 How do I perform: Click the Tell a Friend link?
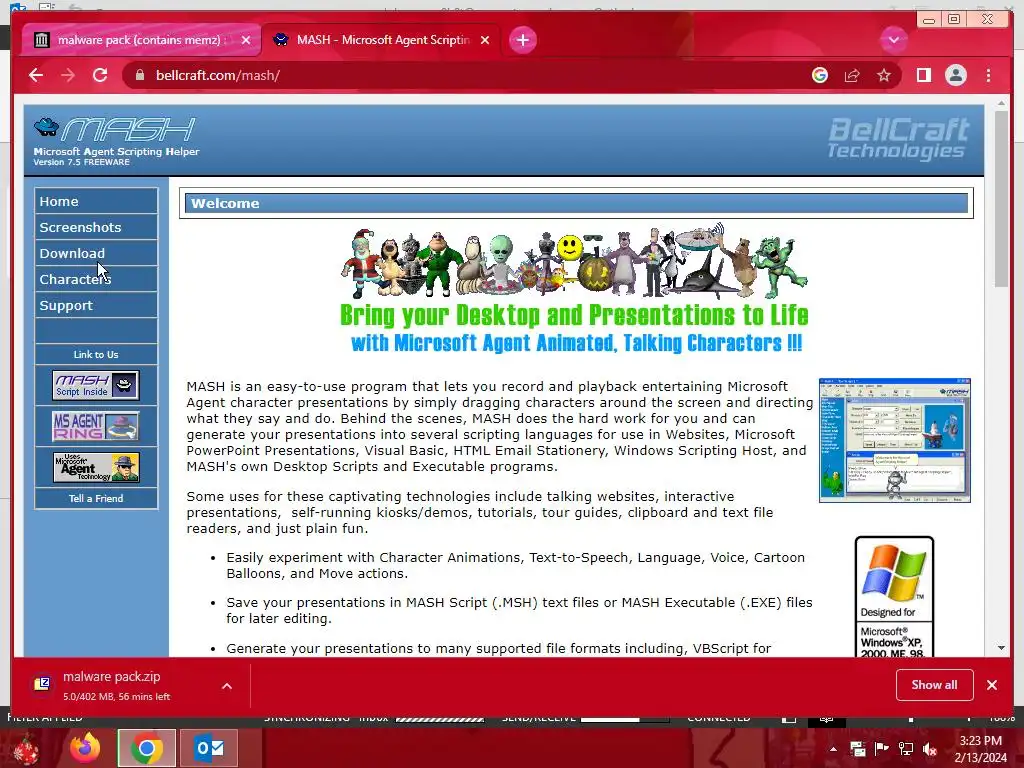(96, 498)
